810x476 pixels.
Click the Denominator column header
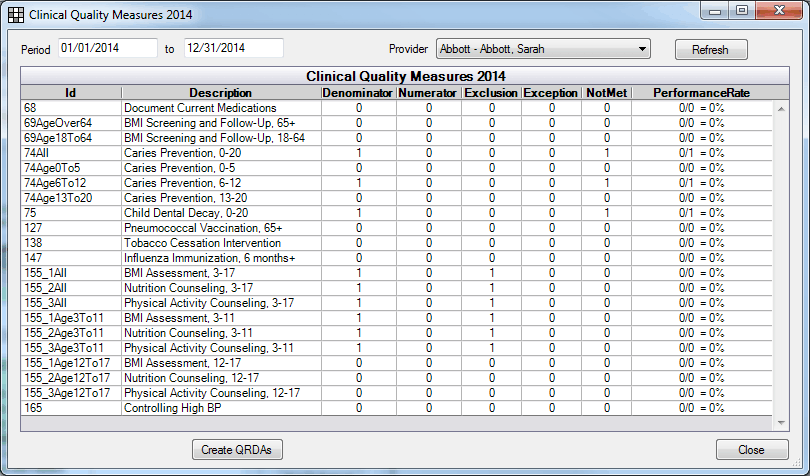358,93
